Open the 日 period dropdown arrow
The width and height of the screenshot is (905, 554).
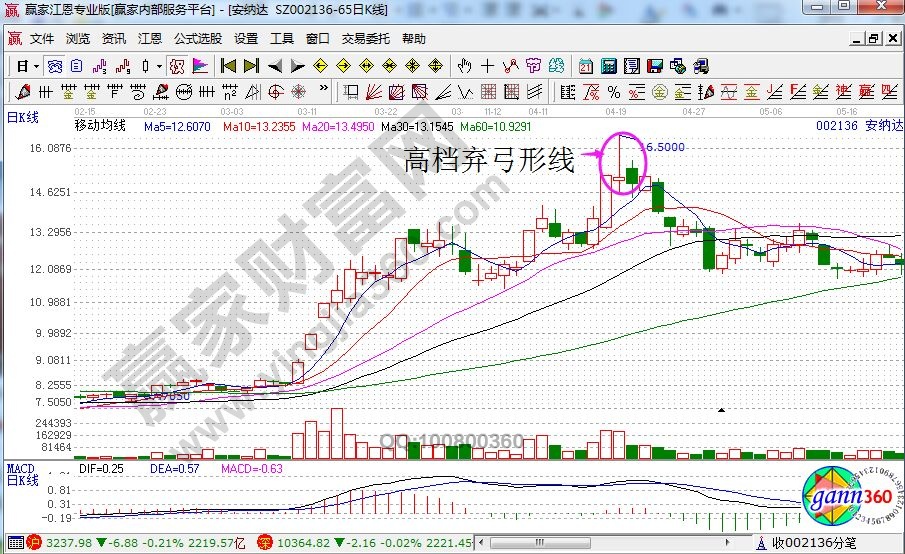coord(36,66)
